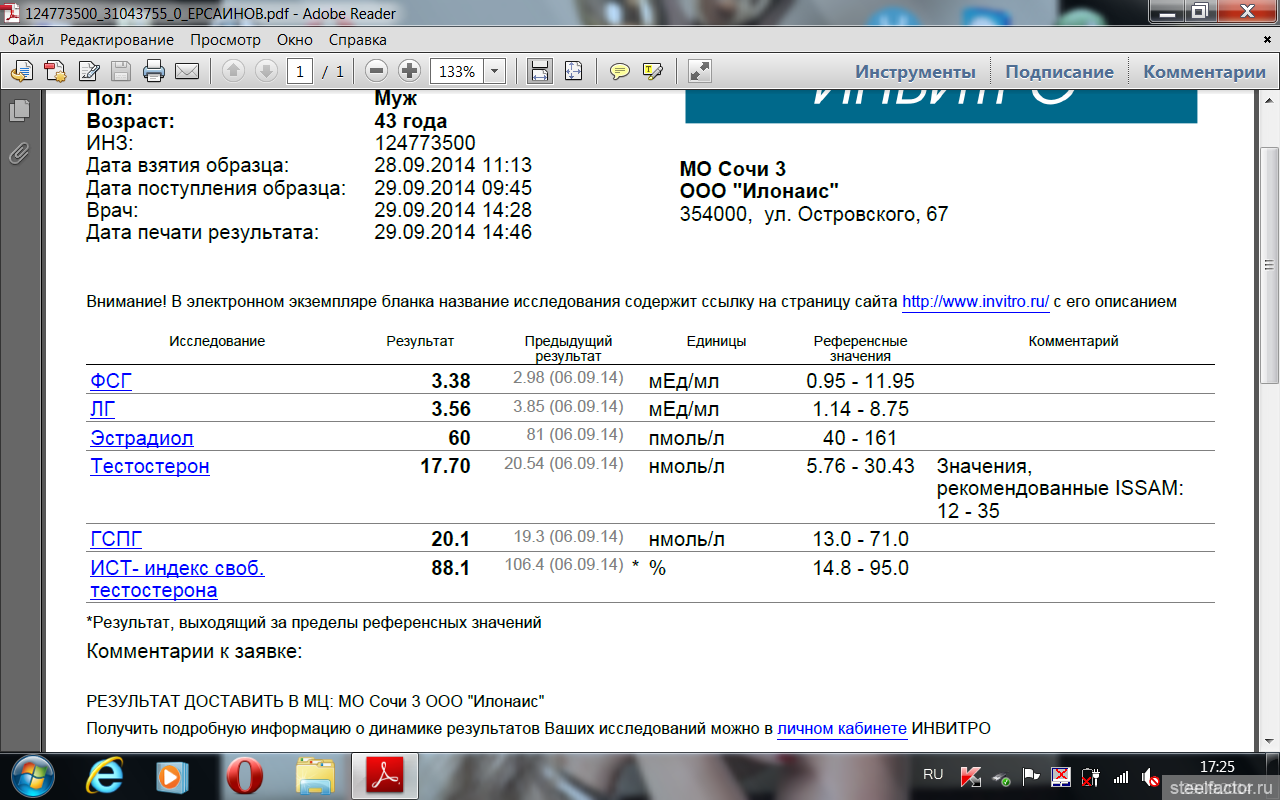Open the zoom percentage dropdown
Viewport: 1280px width, 800px height.
494,71
